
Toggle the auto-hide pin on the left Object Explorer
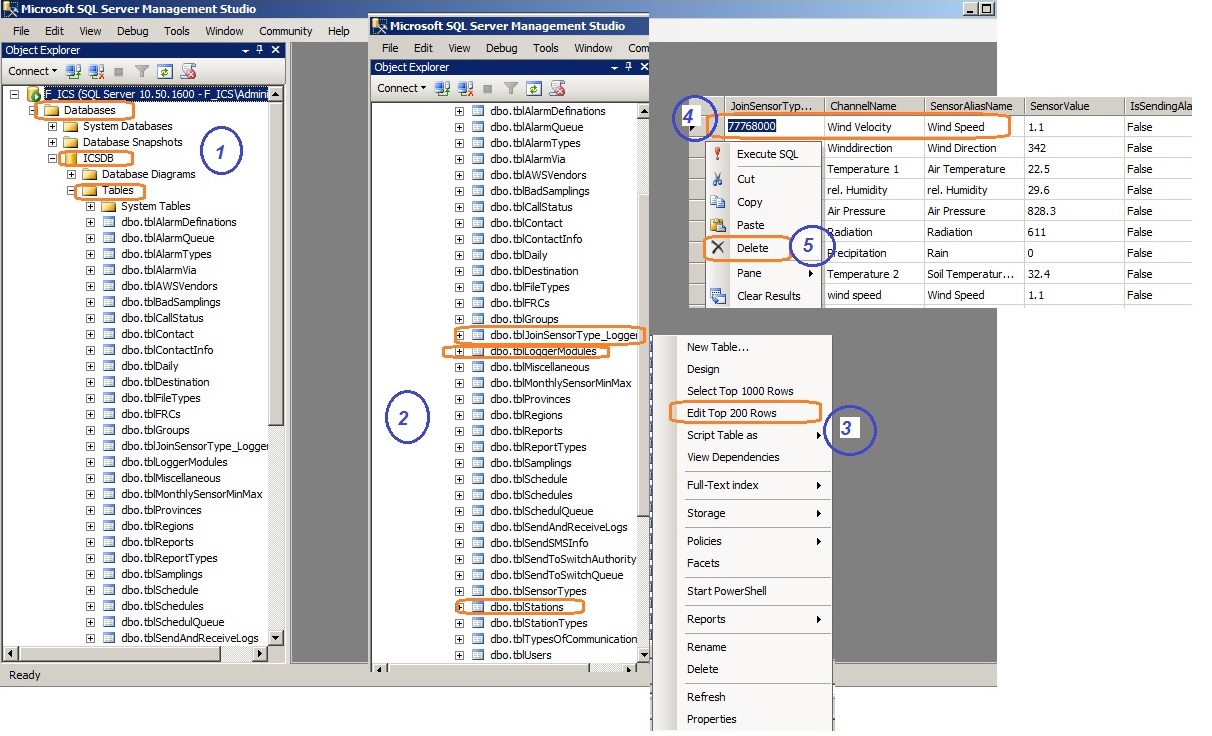coord(260,50)
